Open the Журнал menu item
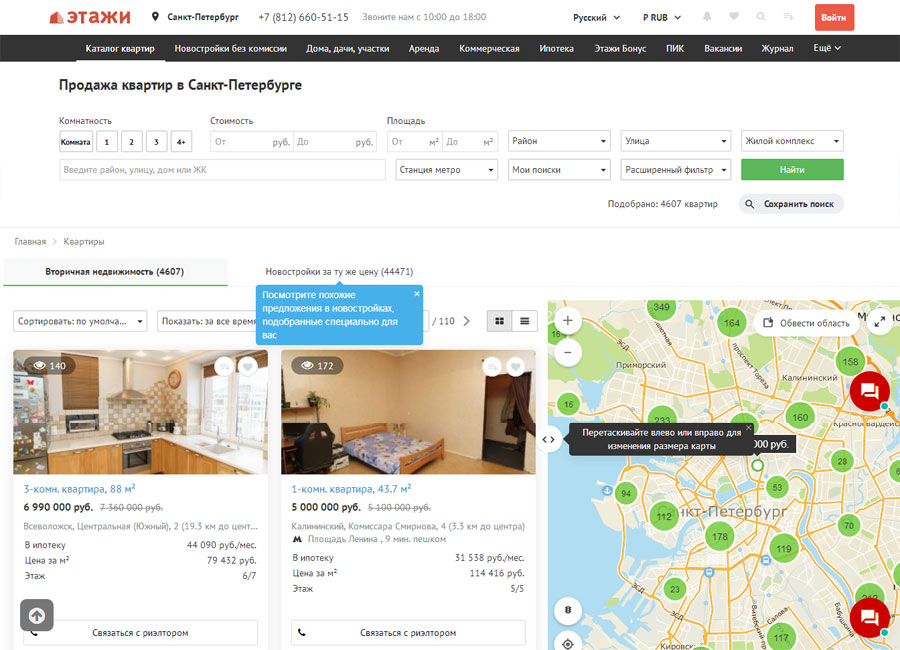 click(x=777, y=48)
